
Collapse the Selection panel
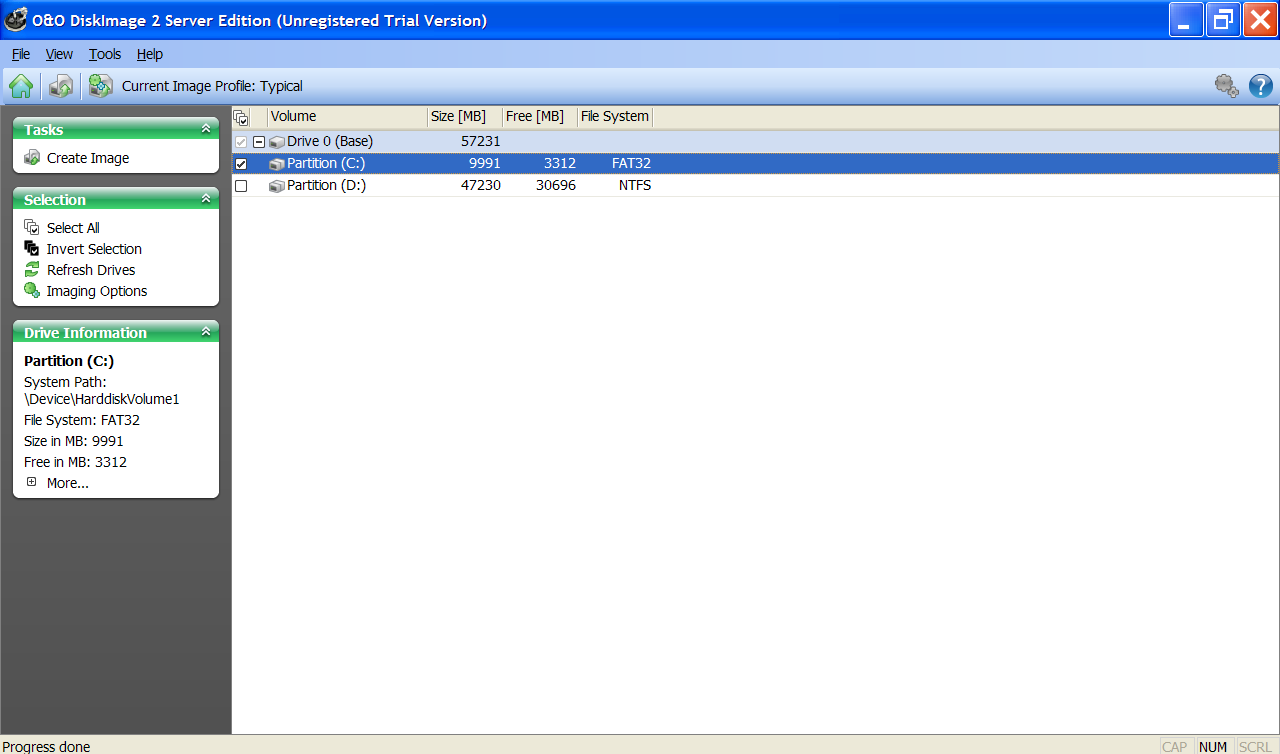pyautogui.click(x=206, y=199)
